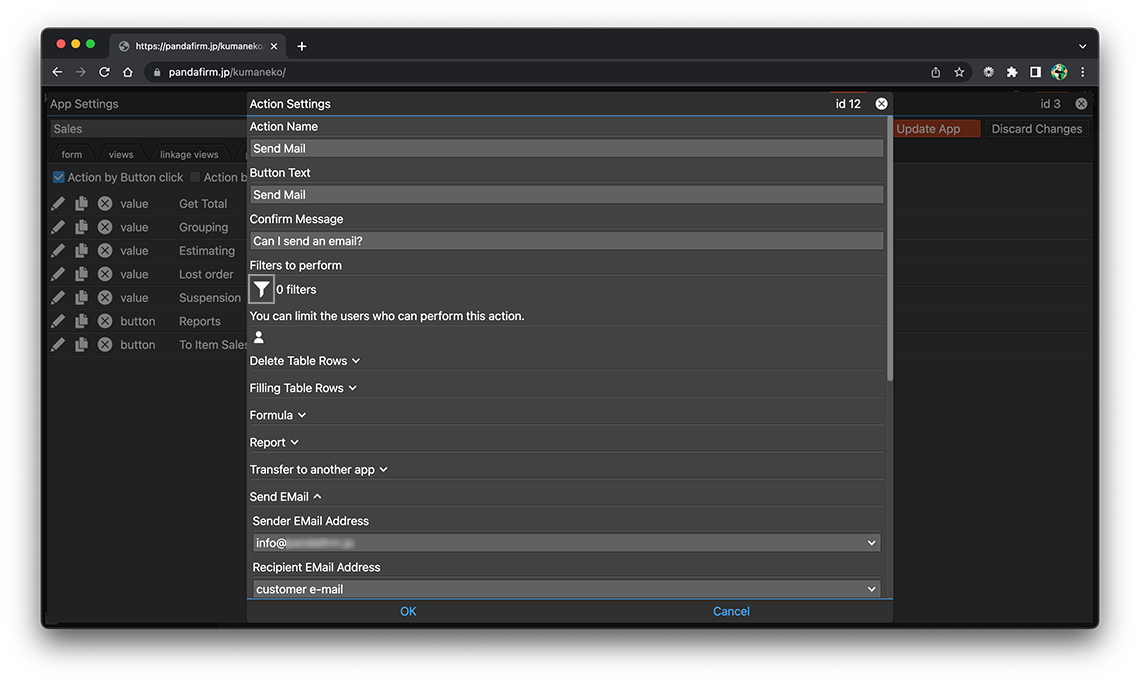
Task: Uncheck Action by Button click checkbox
Action: tap(59, 178)
